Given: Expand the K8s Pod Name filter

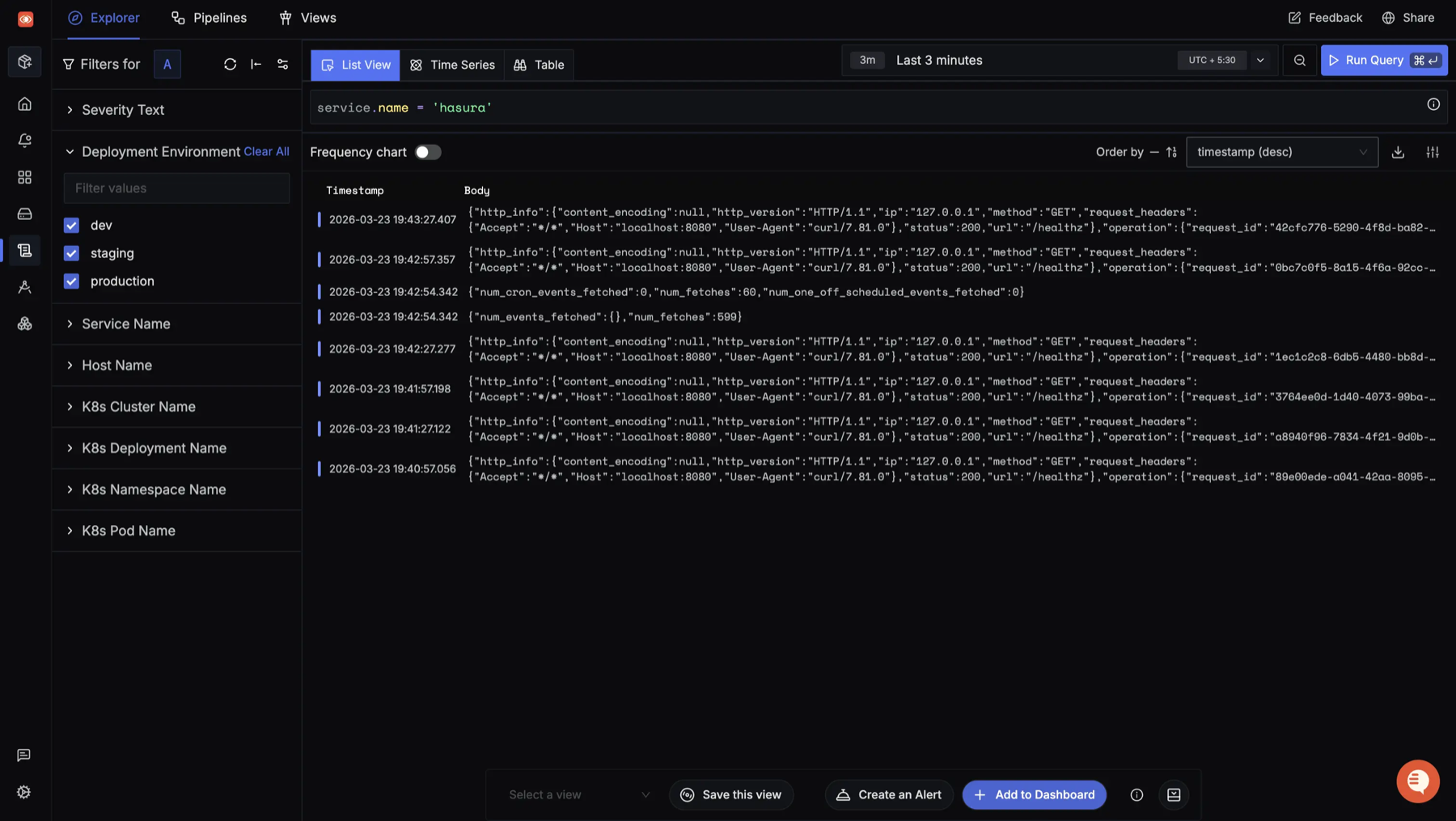Looking at the screenshot, I should pos(176,531).
